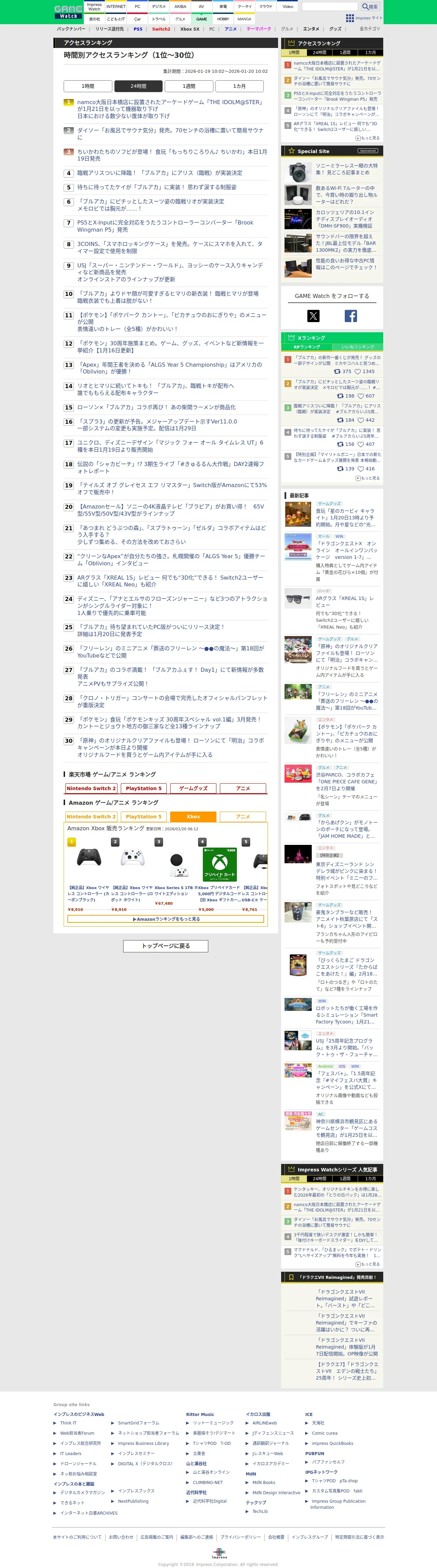Screen dimensions: 437x1568
Task: Click the GAME Watch logo
Action: pos(69,12)
